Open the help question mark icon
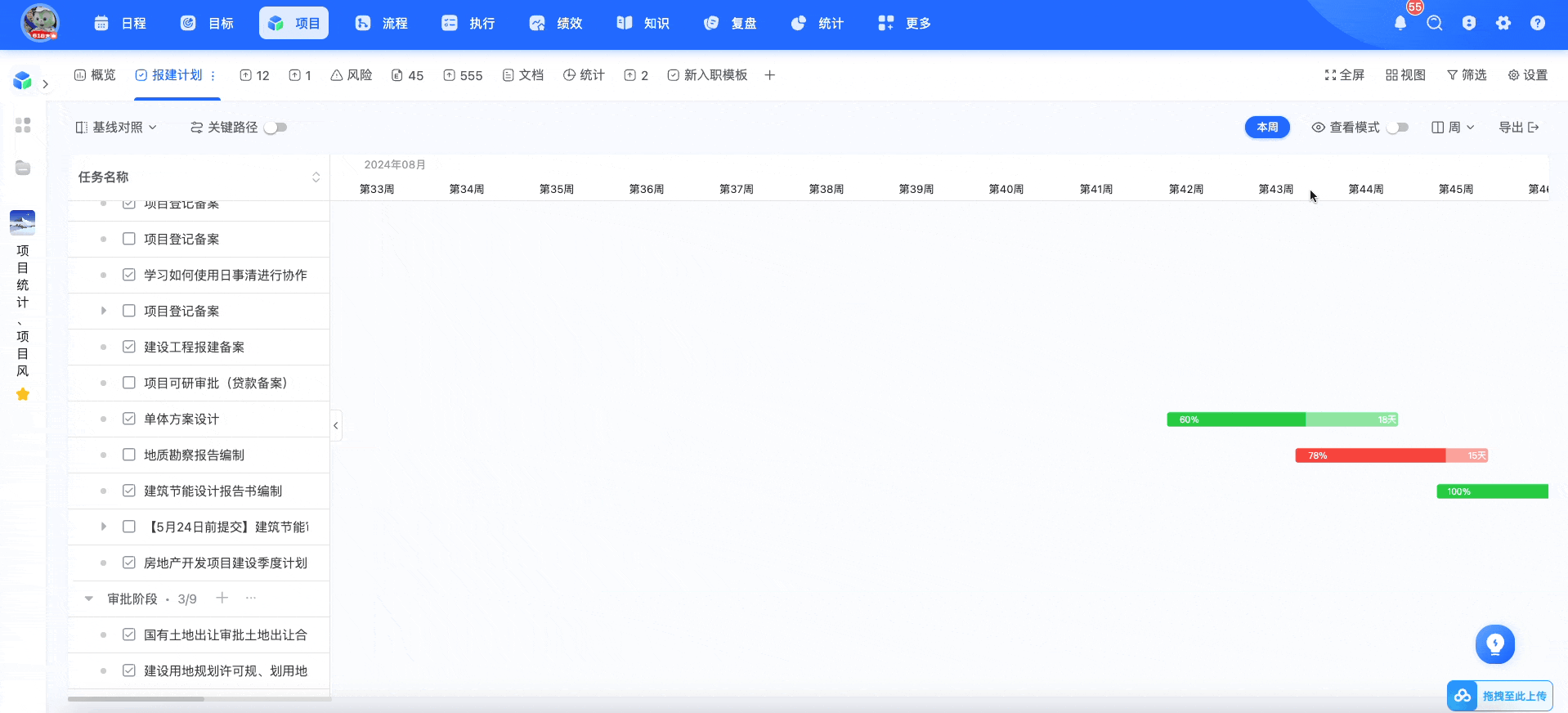The width and height of the screenshot is (1568, 713). 1538,23
